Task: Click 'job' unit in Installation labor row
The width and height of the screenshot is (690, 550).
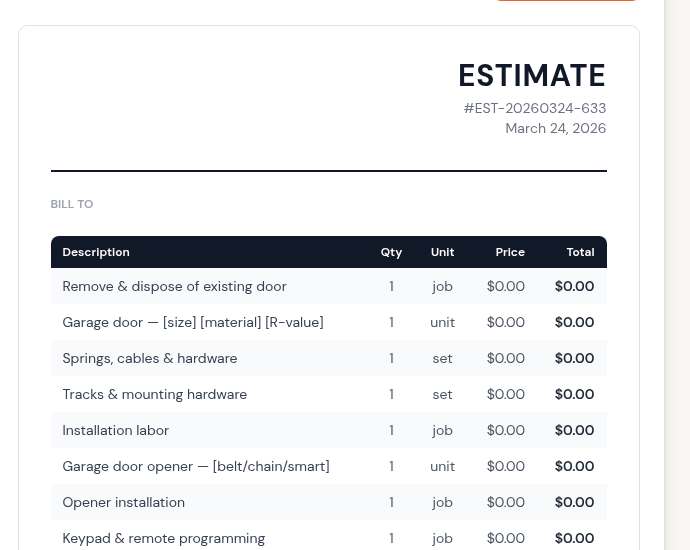Action: tap(442, 431)
